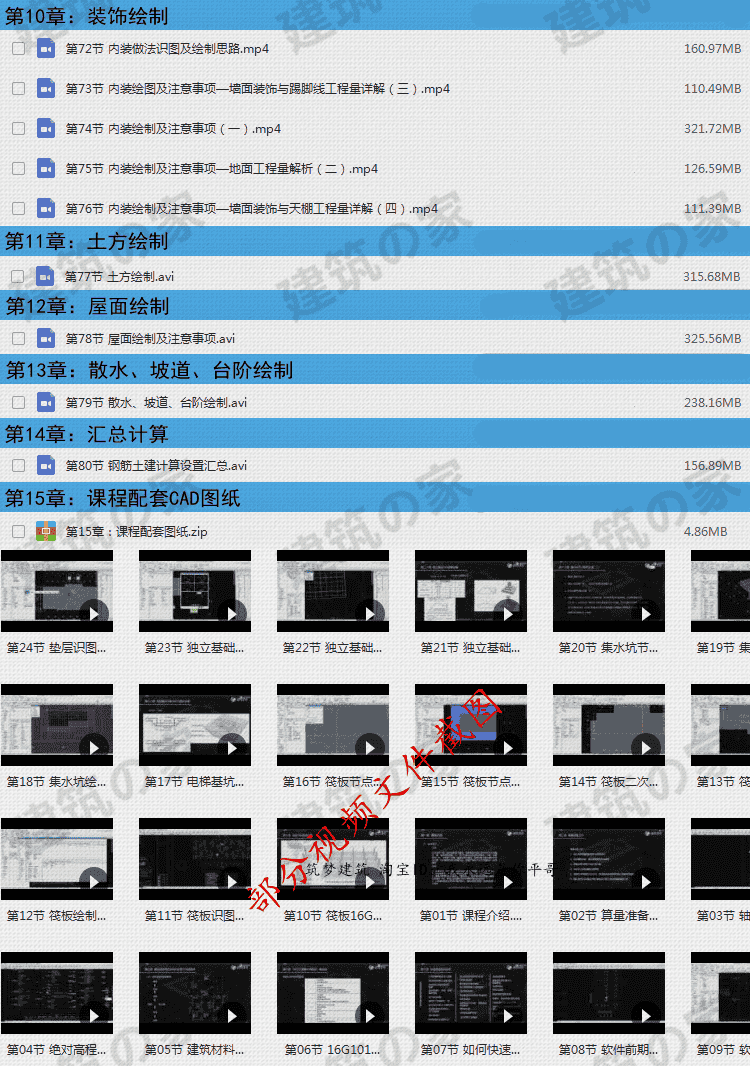The height and width of the screenshot is (1066, 750).
Task: Click the video file icon of 第72节
Action: point(46,49)
